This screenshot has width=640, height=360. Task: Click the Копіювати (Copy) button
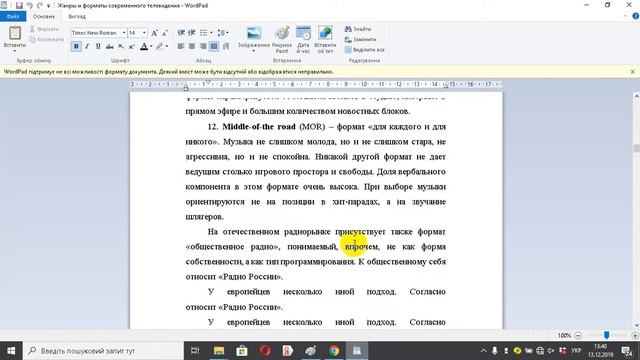(47, 39)
